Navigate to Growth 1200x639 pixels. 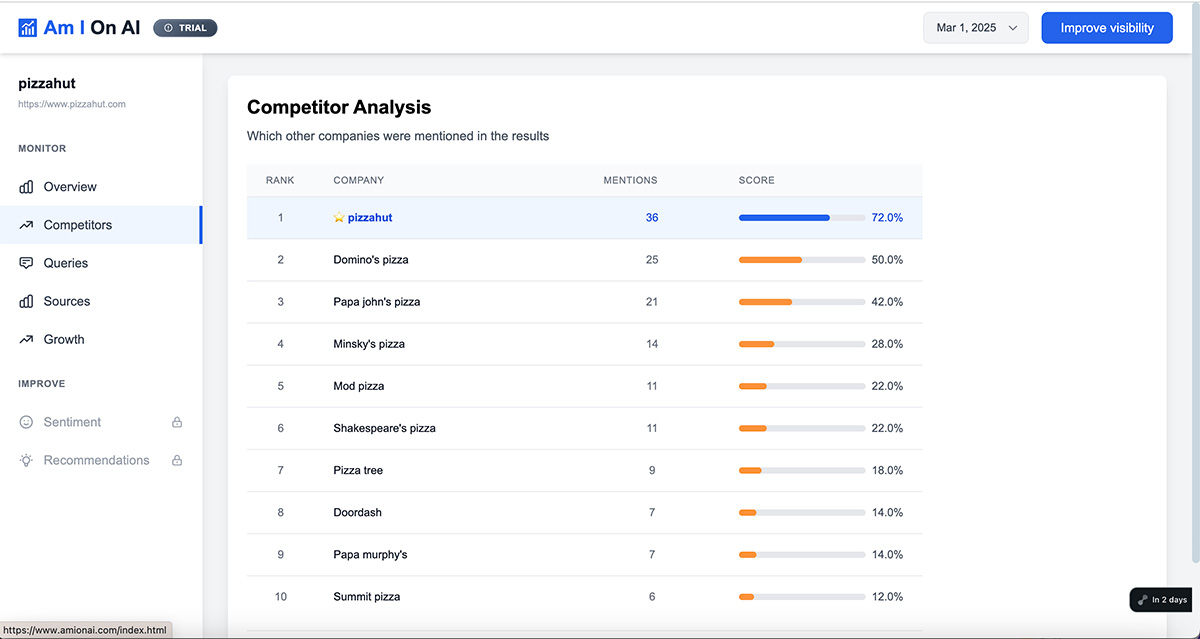100,339
